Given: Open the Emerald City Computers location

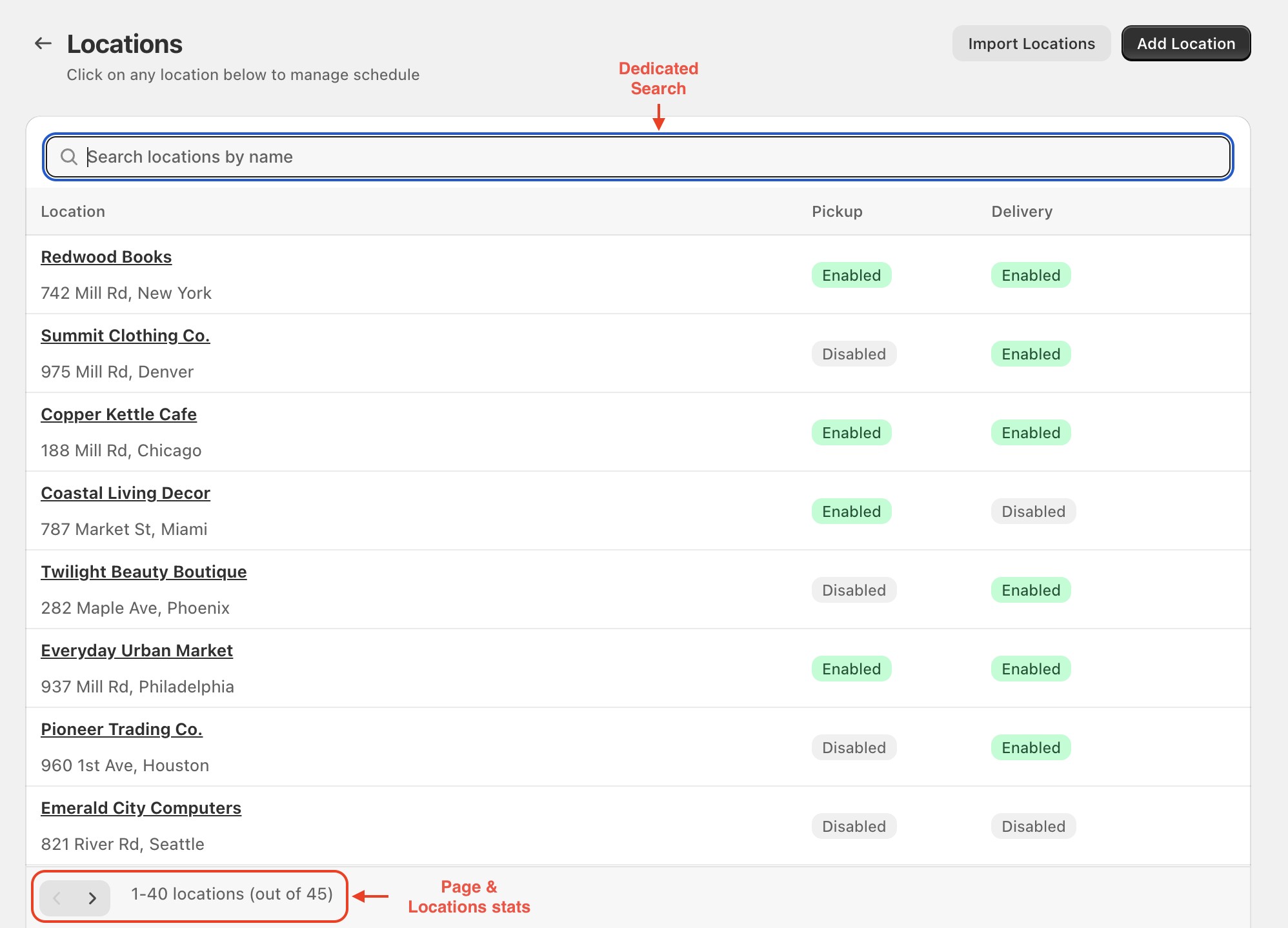Looking at the screenshot, I should click(x=141, y=808).
